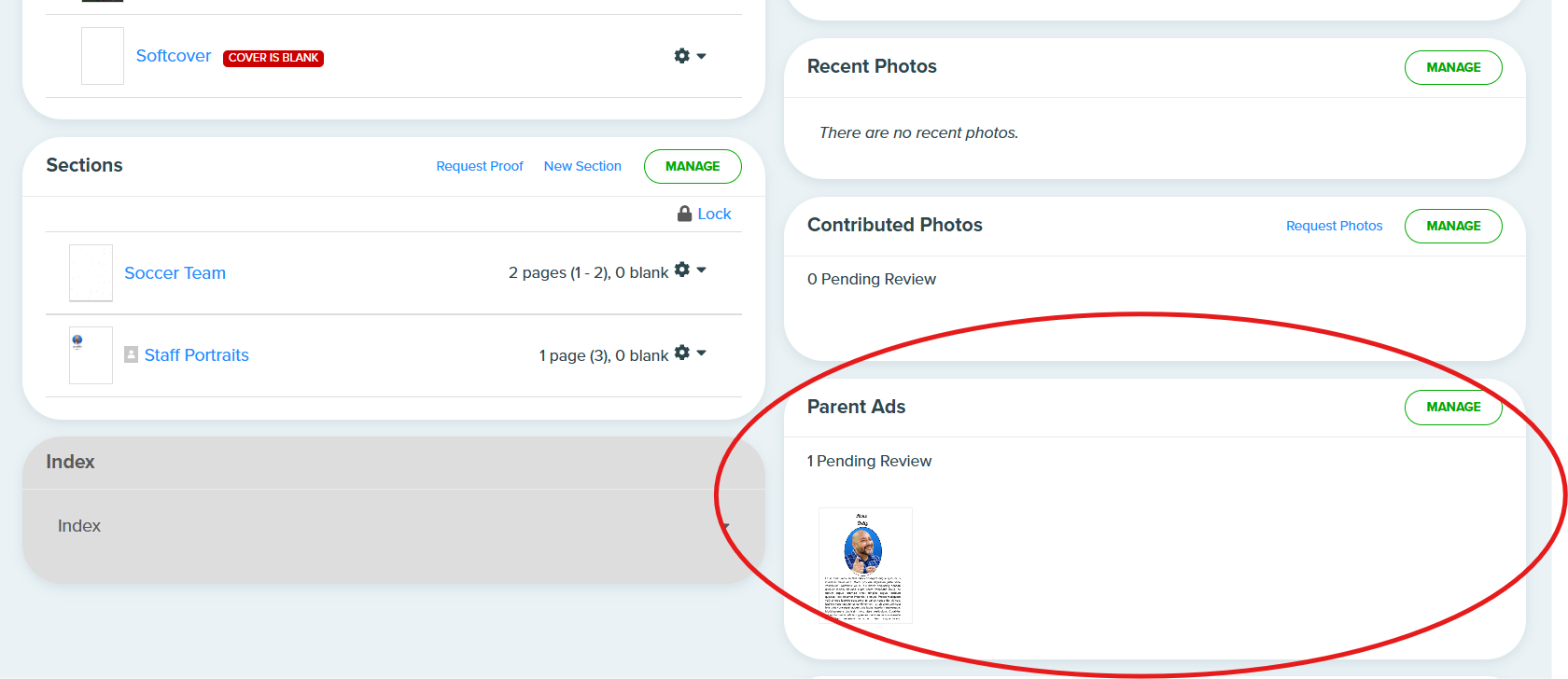Open the Staff Portraits section
The width and height of the screenshot is (1568, 679).
coord(197,355)
